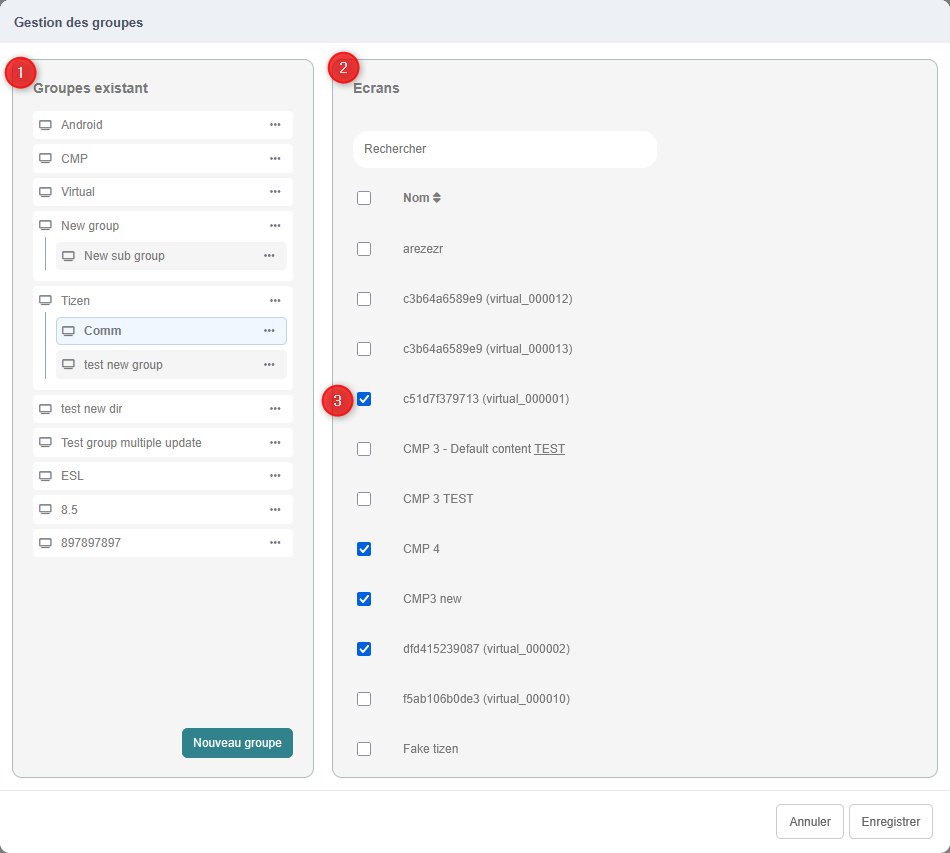
Task: Open the three-dot menu for Android group
Action: (275, 125)
